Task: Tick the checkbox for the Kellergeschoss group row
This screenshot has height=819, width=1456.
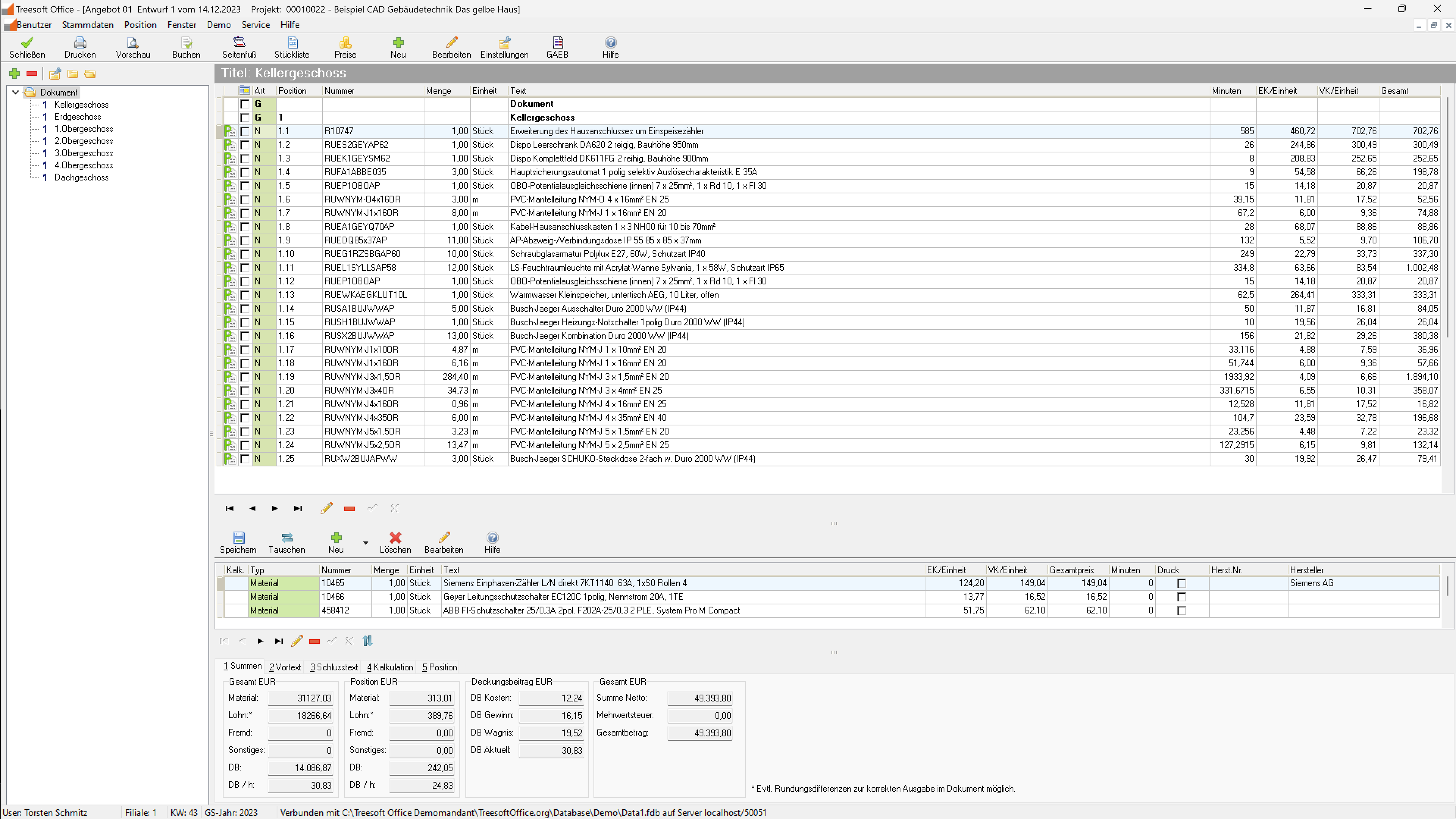Action: (x=245, y=118)
